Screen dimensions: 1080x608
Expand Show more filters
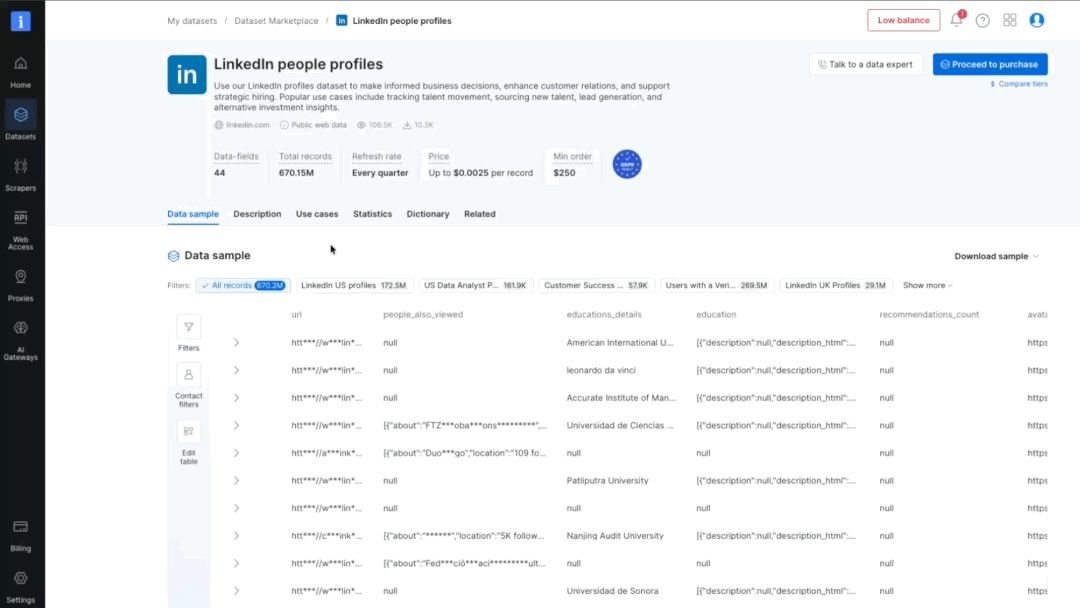click(927, 285)
